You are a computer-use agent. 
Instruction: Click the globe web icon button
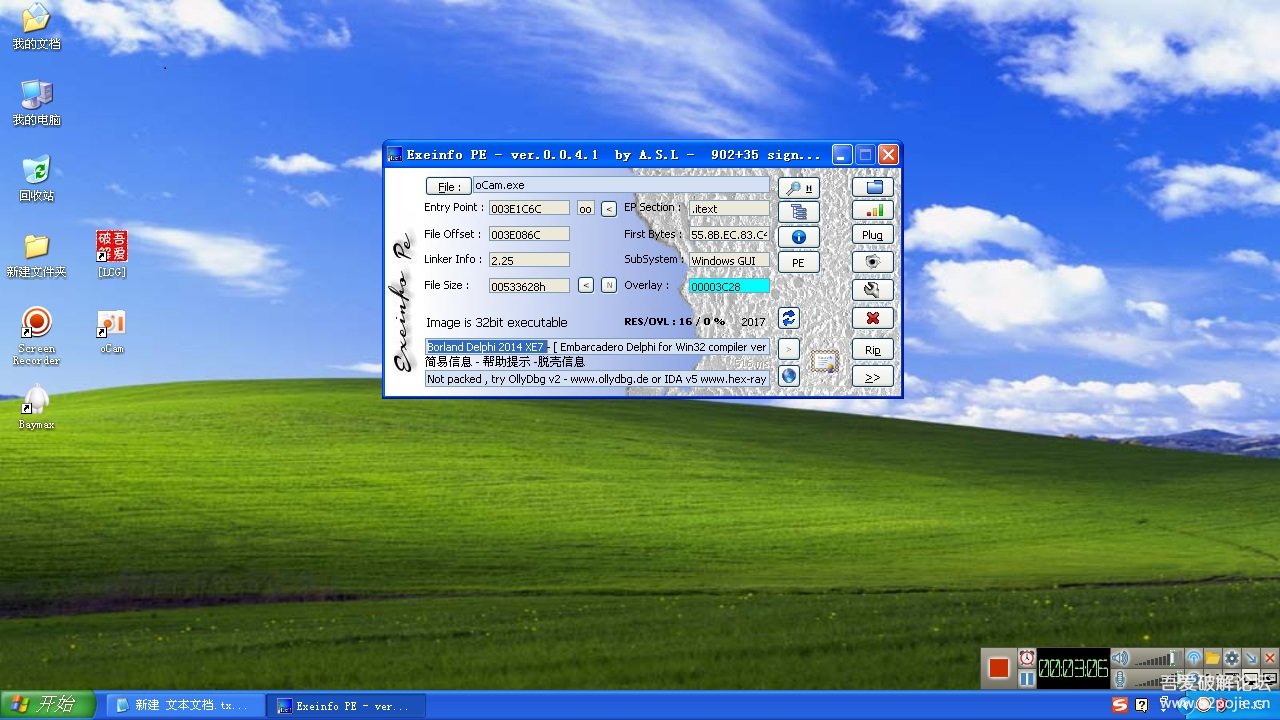pos(789,376)
